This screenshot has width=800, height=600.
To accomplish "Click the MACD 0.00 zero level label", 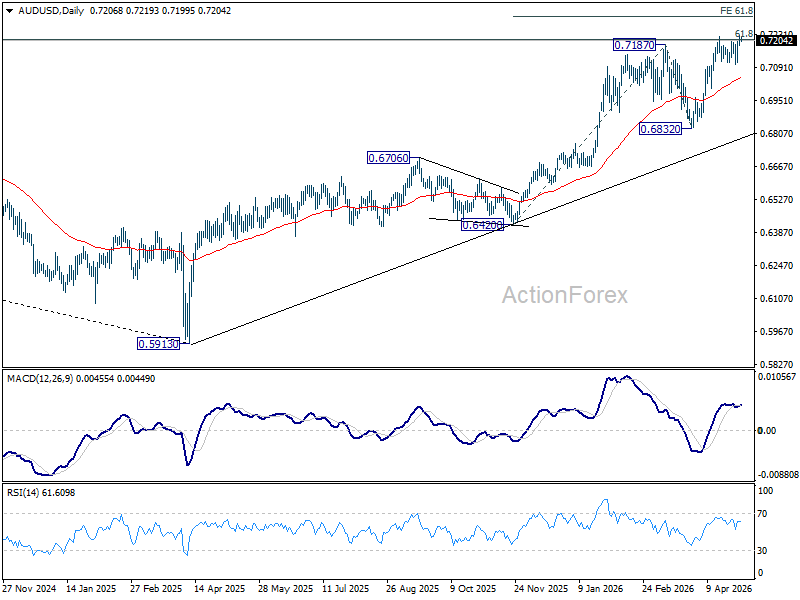I will [x=767, y=431].
